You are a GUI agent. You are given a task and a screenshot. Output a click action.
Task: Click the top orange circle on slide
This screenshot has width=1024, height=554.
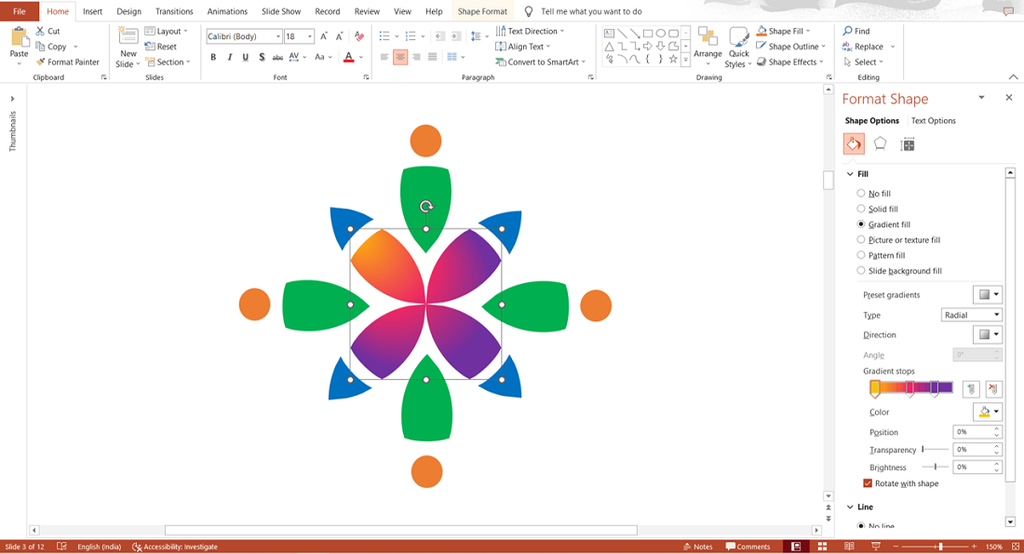pyautogui.click(x=426, y=140)
